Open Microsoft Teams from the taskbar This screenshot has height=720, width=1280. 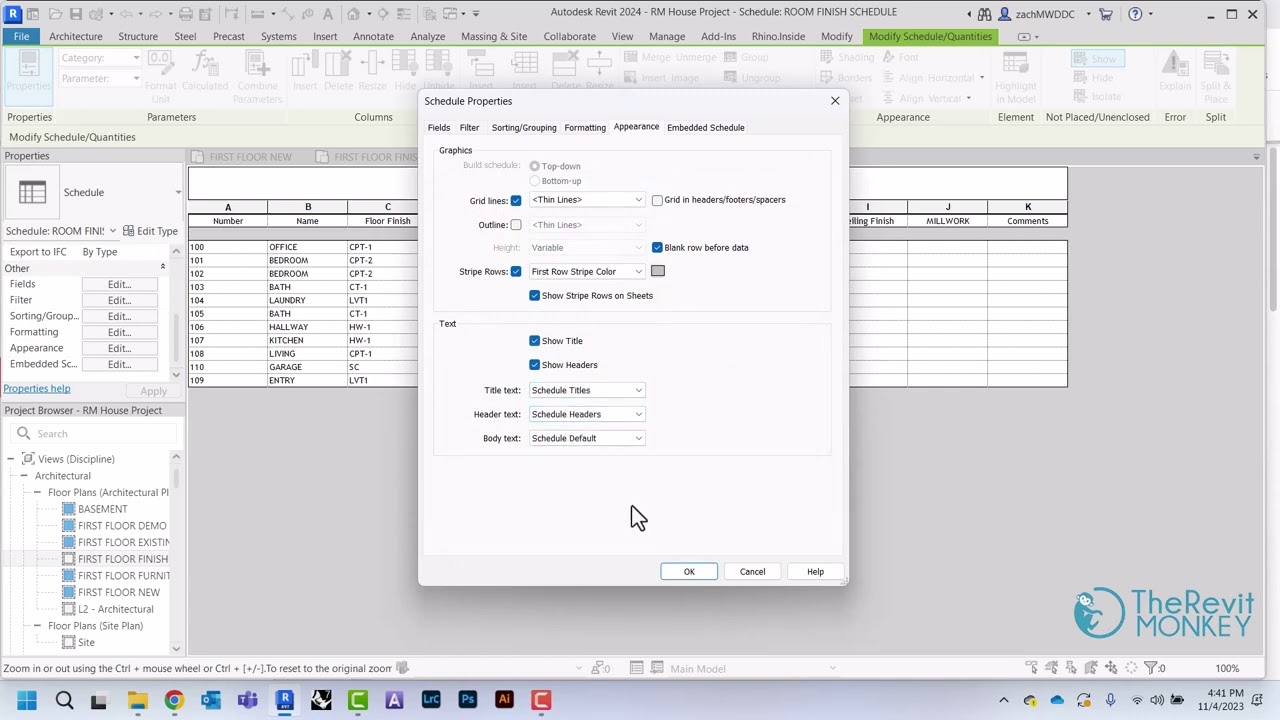click(x=247, y=700)
